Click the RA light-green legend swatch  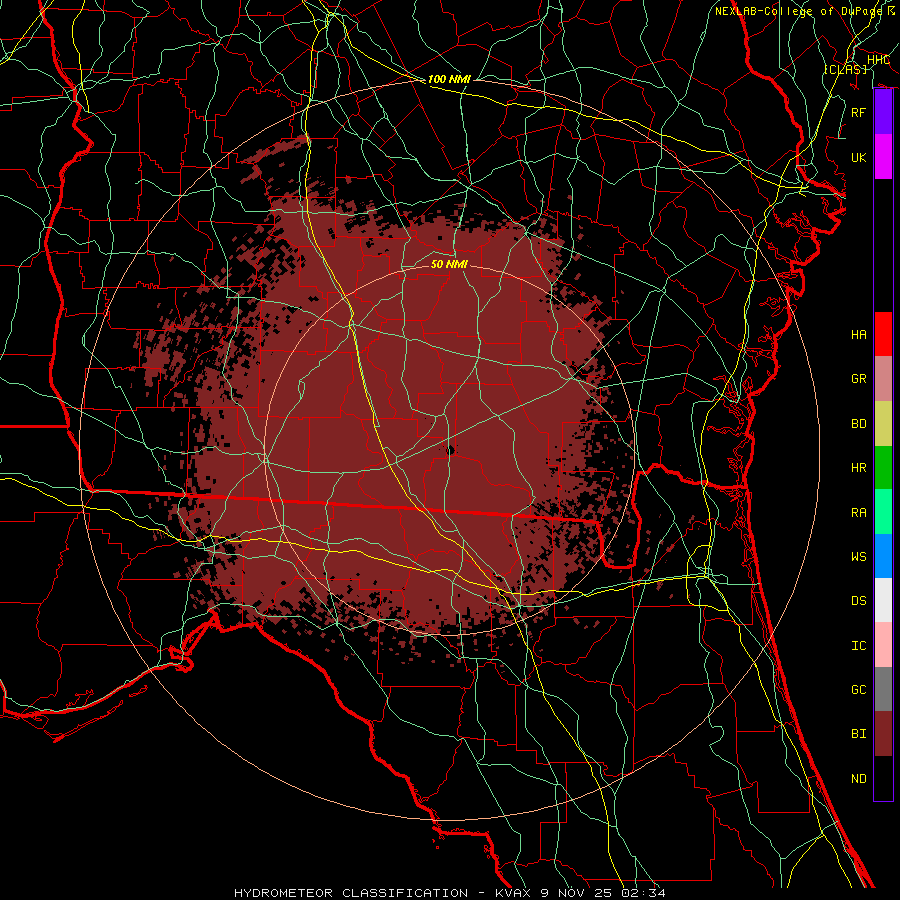(883, 511)
